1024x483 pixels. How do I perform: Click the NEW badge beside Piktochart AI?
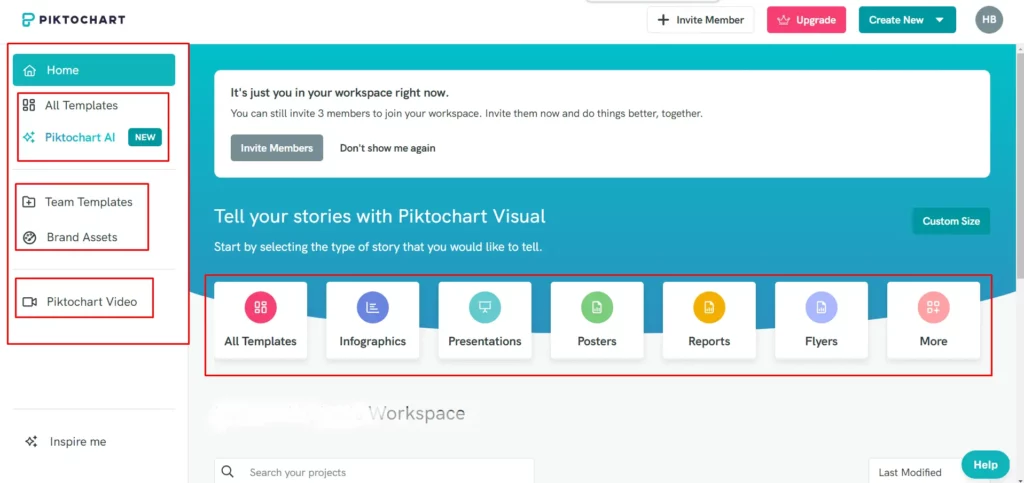click(145, 137)
